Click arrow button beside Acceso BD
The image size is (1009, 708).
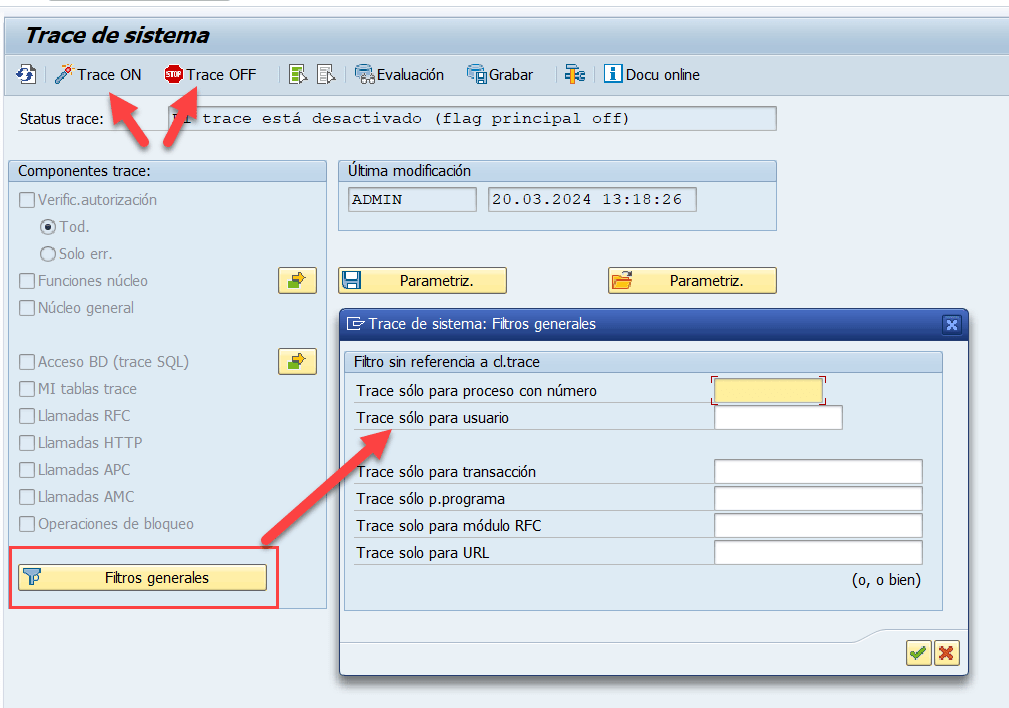coord(297,362)
